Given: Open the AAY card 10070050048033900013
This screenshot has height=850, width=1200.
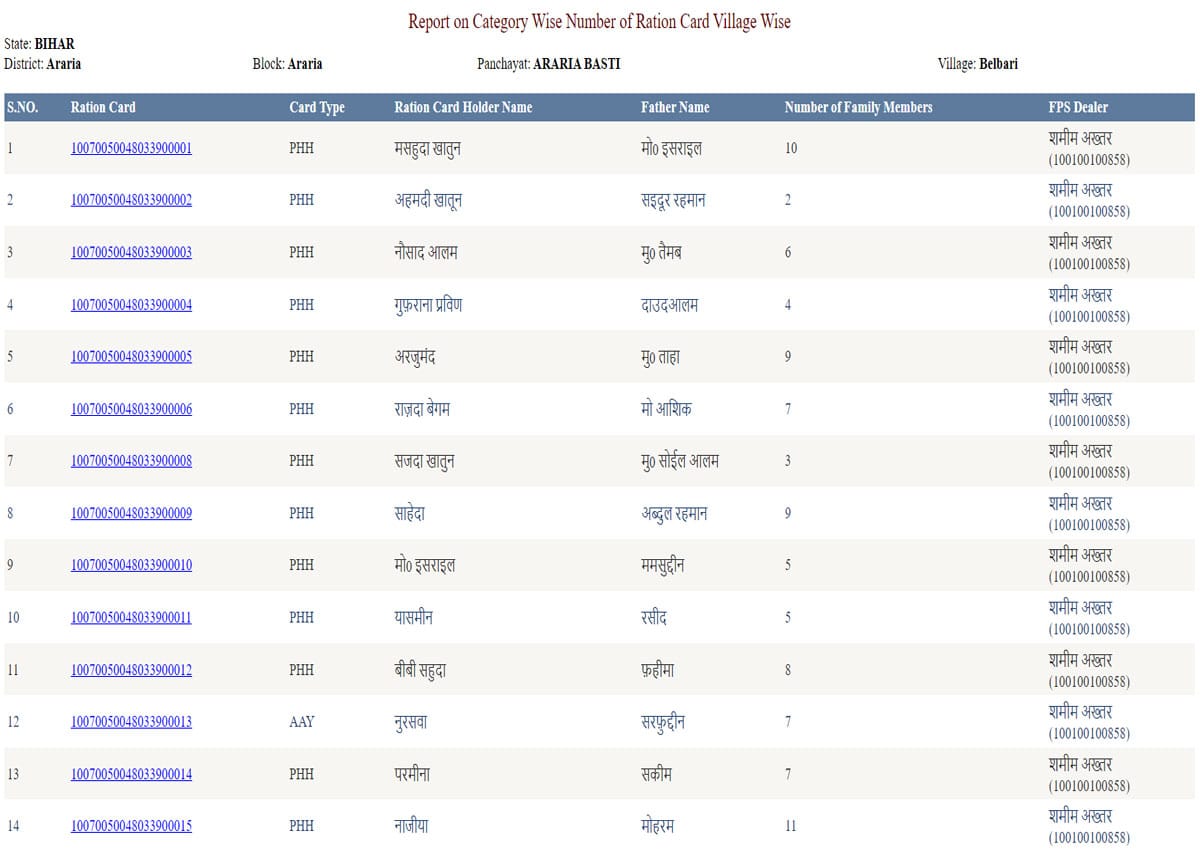Looking at the screenshot, I should click(131, 721).
